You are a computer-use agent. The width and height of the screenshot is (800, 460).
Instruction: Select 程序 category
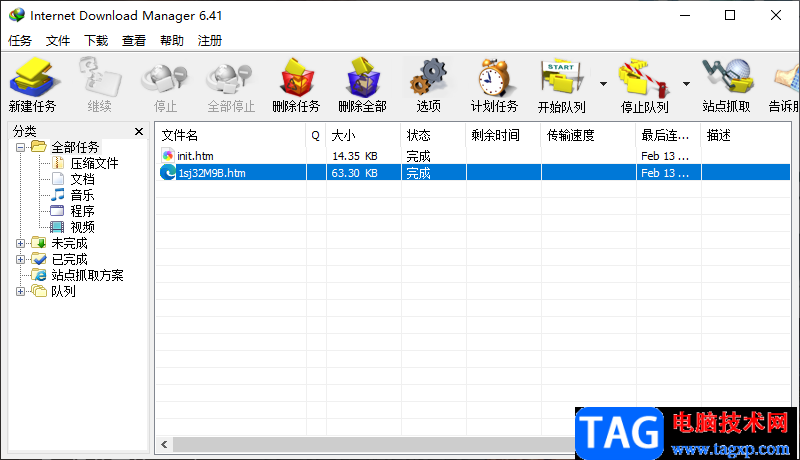pos(82,211)
